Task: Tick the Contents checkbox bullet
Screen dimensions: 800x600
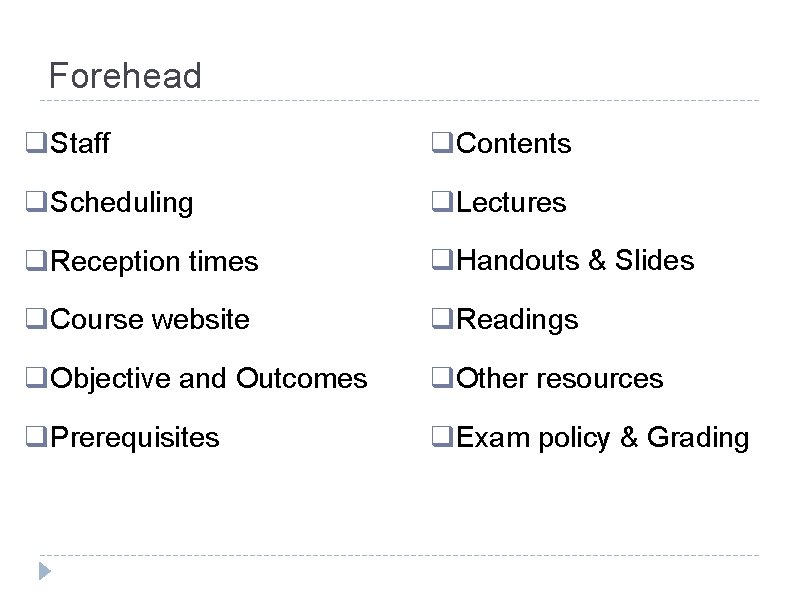Action: pos(442,142)
